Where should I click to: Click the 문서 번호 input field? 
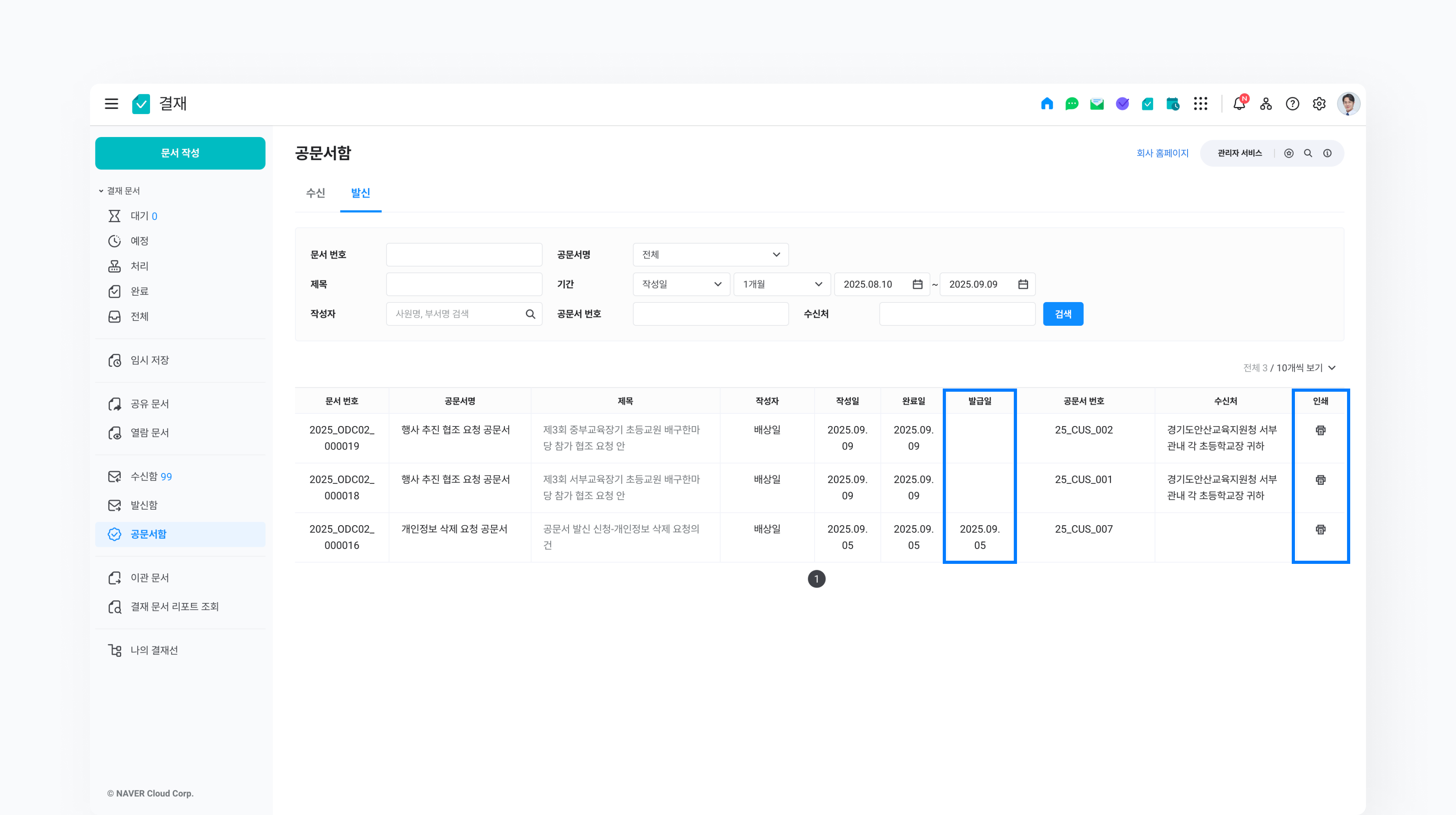pos(463,255)
